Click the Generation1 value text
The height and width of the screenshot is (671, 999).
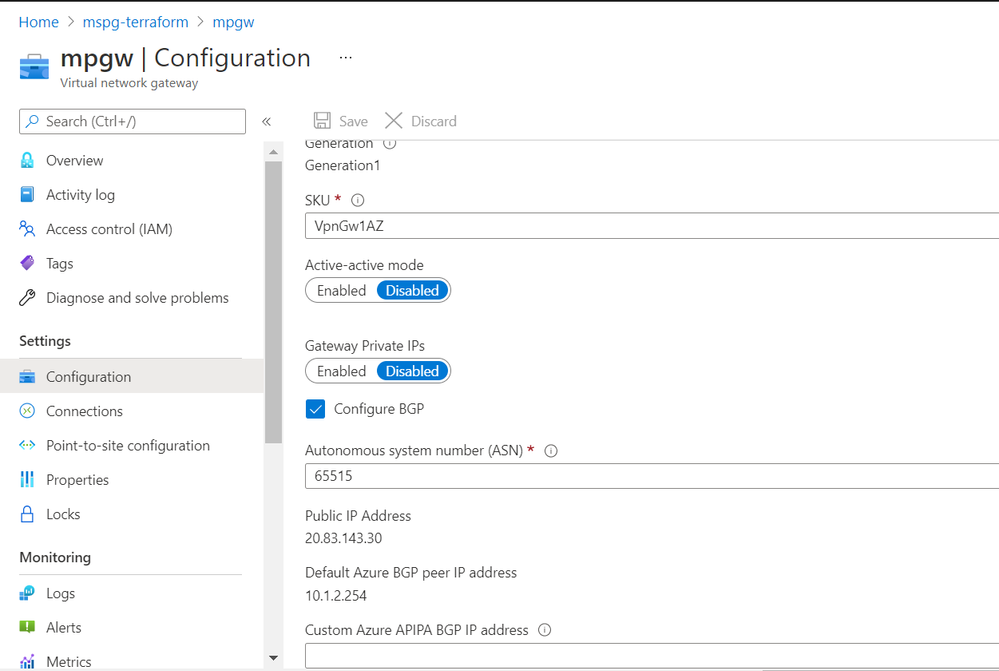(x=342, y=166)
